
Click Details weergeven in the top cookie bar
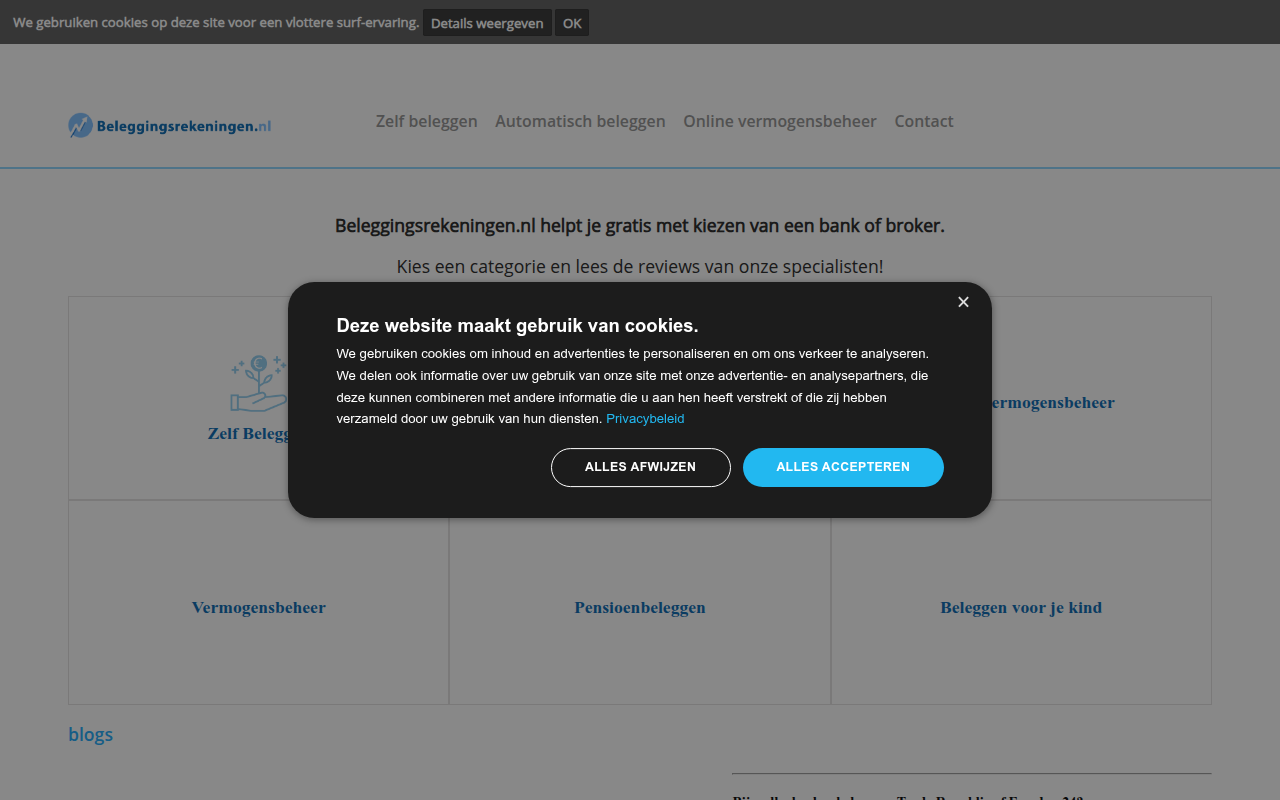487,23
